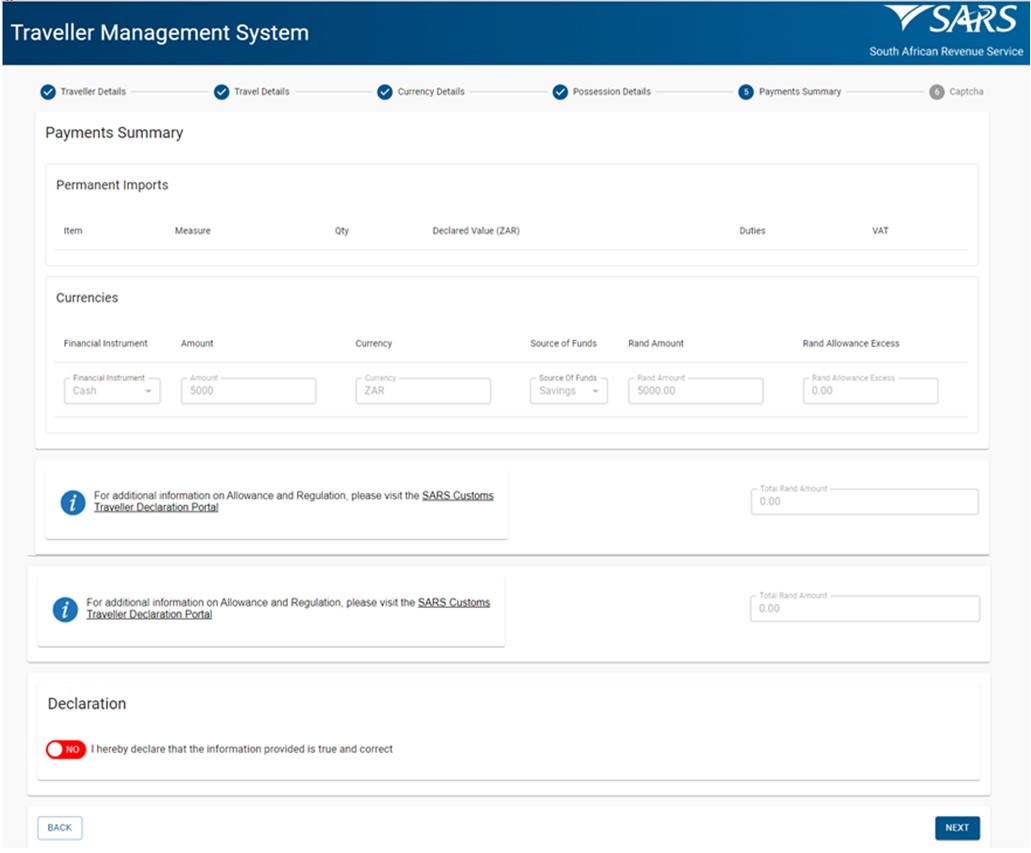
Task: Click the info icon beside lower Total Rand Amount
Action: pyautogui.click(x=65, y=610)
